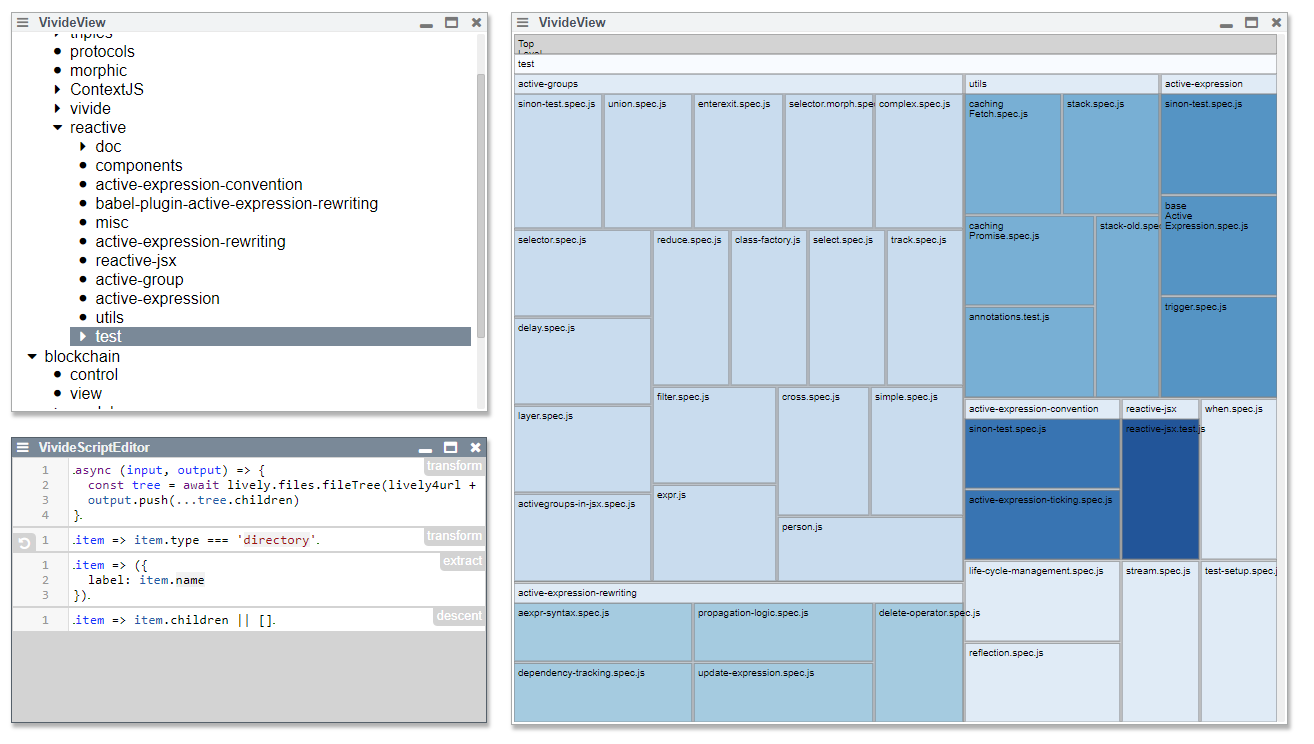The width and height of the screenshot is (1314, 744).
Task: Select the reactive-jsx tree item
Action: point(136,261)
